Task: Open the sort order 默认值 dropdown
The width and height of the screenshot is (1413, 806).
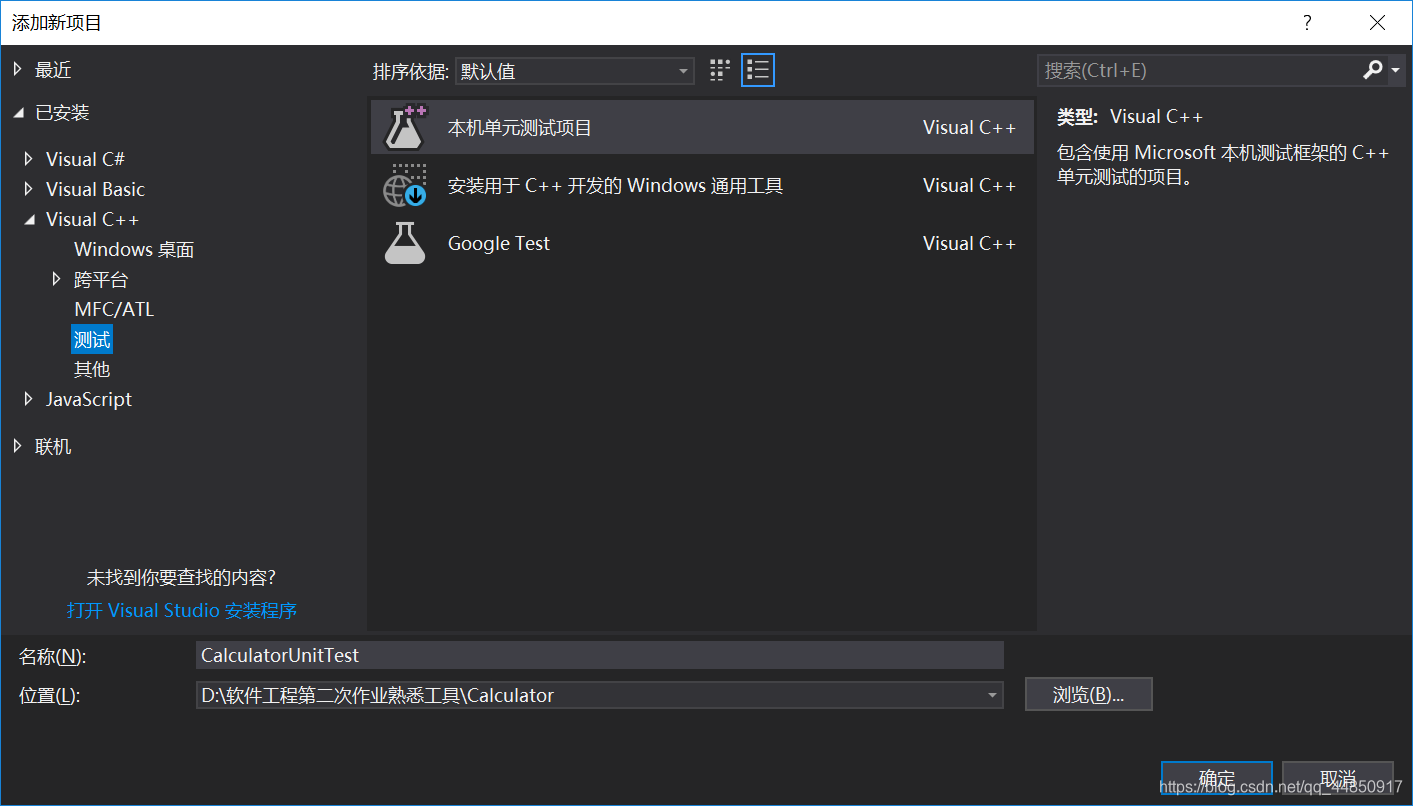Action: point(575,71)
